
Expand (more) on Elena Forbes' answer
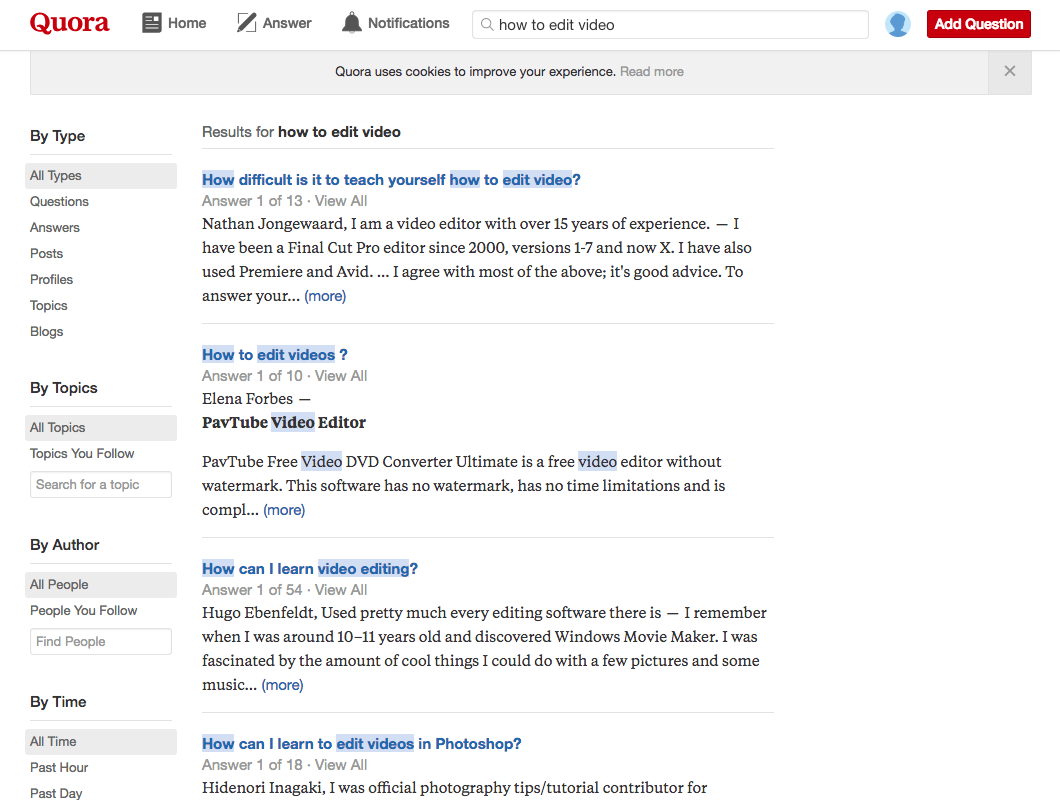(284, 510)
